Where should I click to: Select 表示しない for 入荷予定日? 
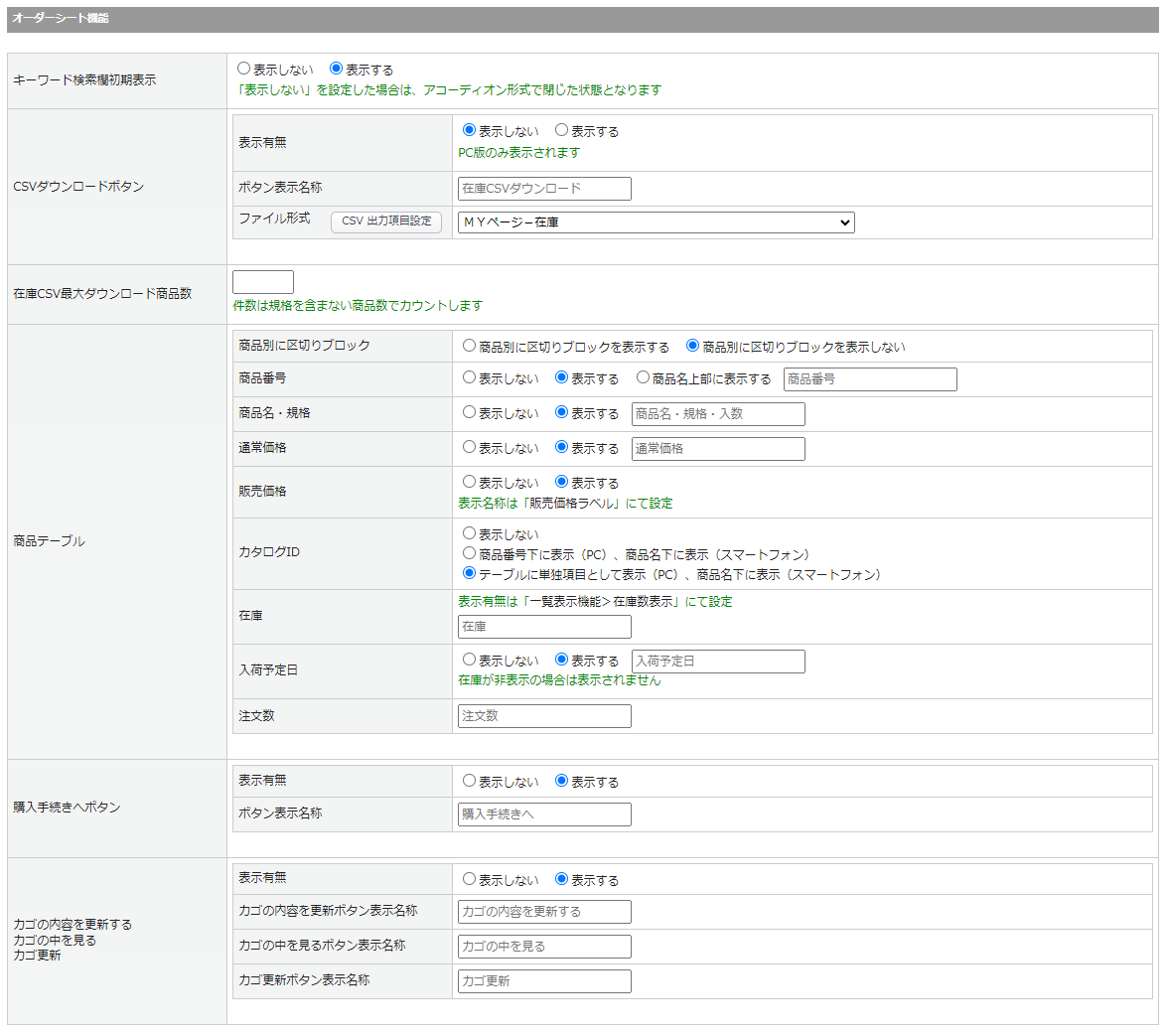coord(469,660)
